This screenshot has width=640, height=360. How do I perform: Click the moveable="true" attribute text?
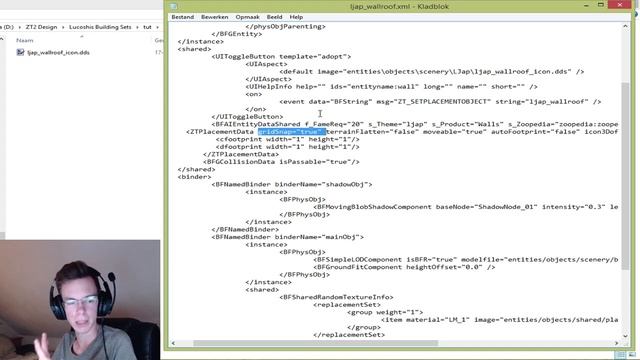click(x=455, y=132)
